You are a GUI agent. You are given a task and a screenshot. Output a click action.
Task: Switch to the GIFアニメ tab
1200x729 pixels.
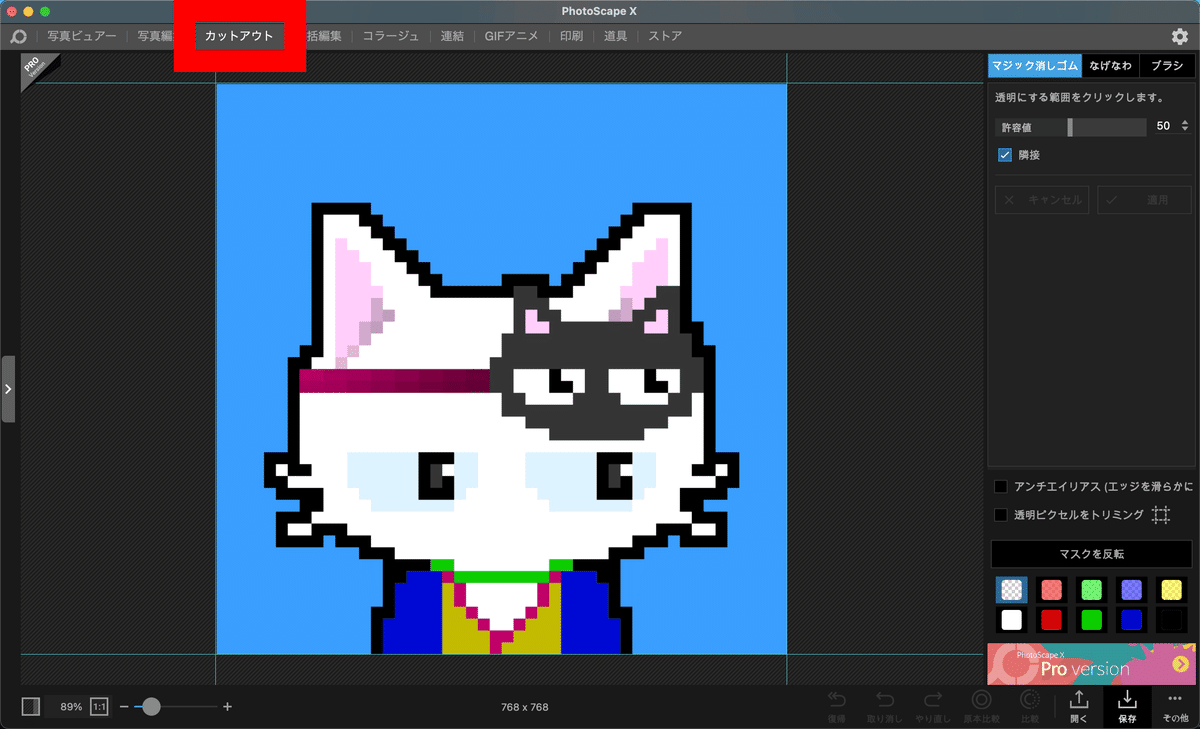click(x=511, y=36)
